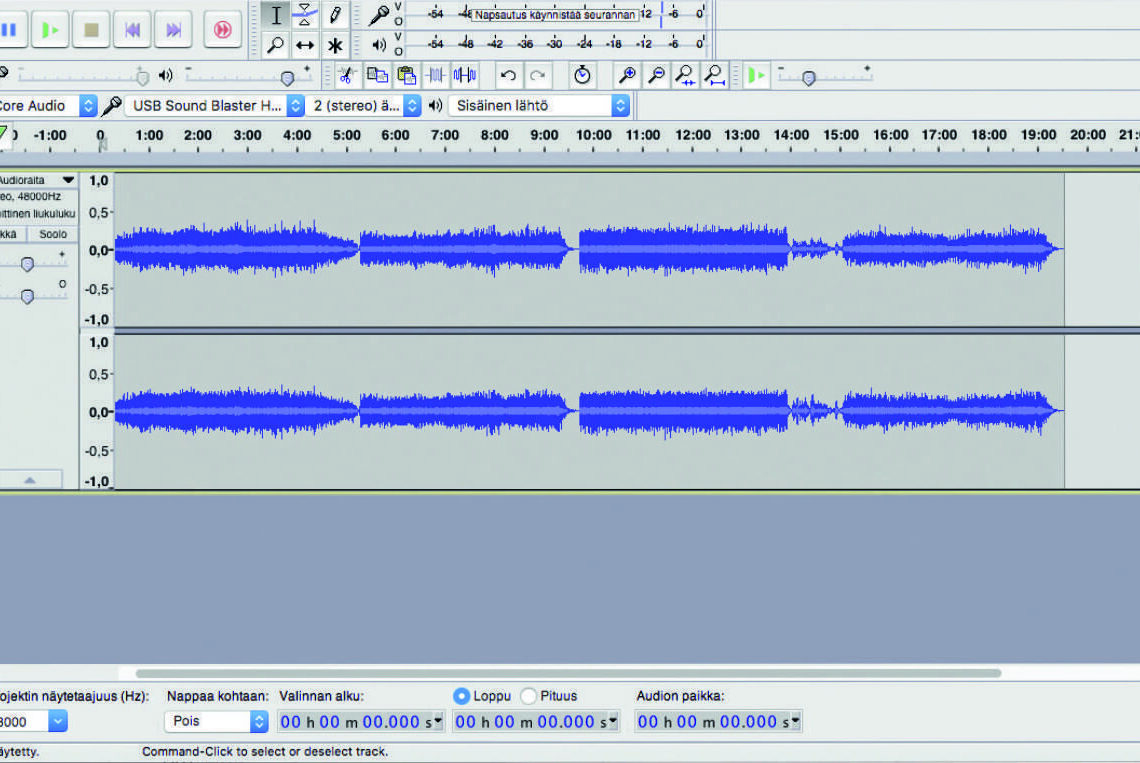The height and width of the screenshot is (763, 1140).
Task: Select the Envelope tool
Action: [x=305, y=16]
